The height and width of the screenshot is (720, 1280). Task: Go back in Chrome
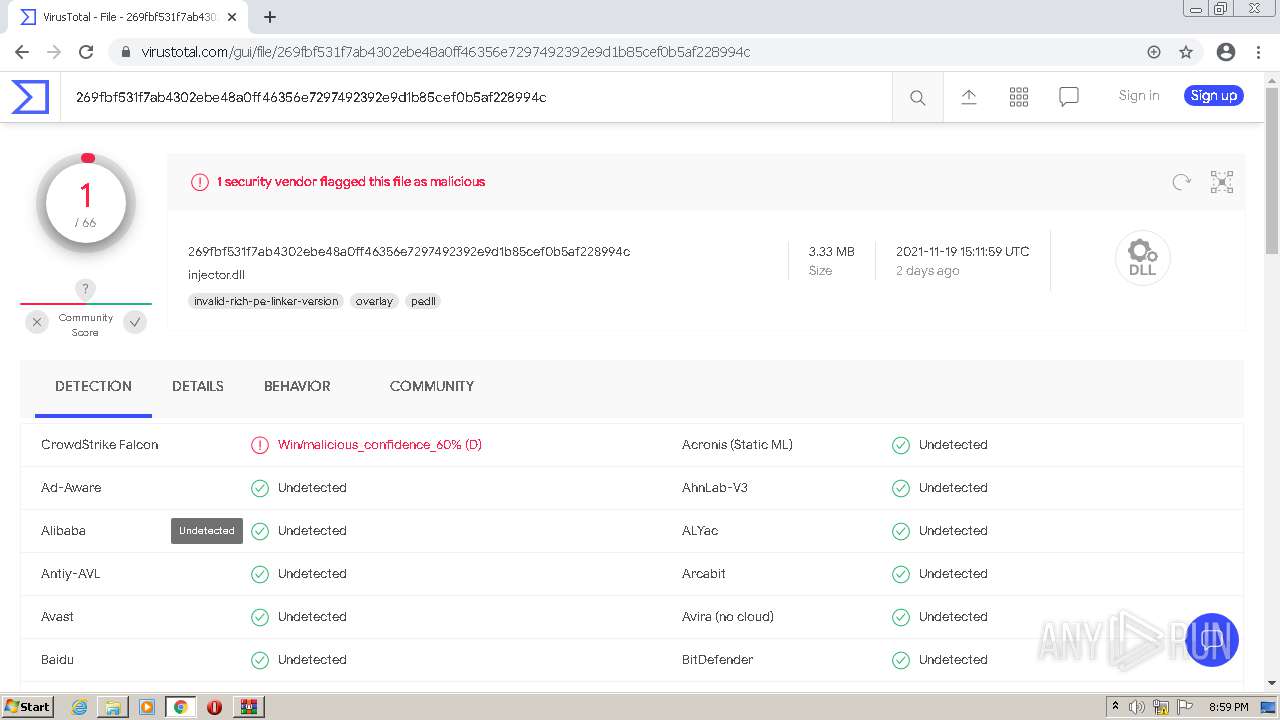22,52
